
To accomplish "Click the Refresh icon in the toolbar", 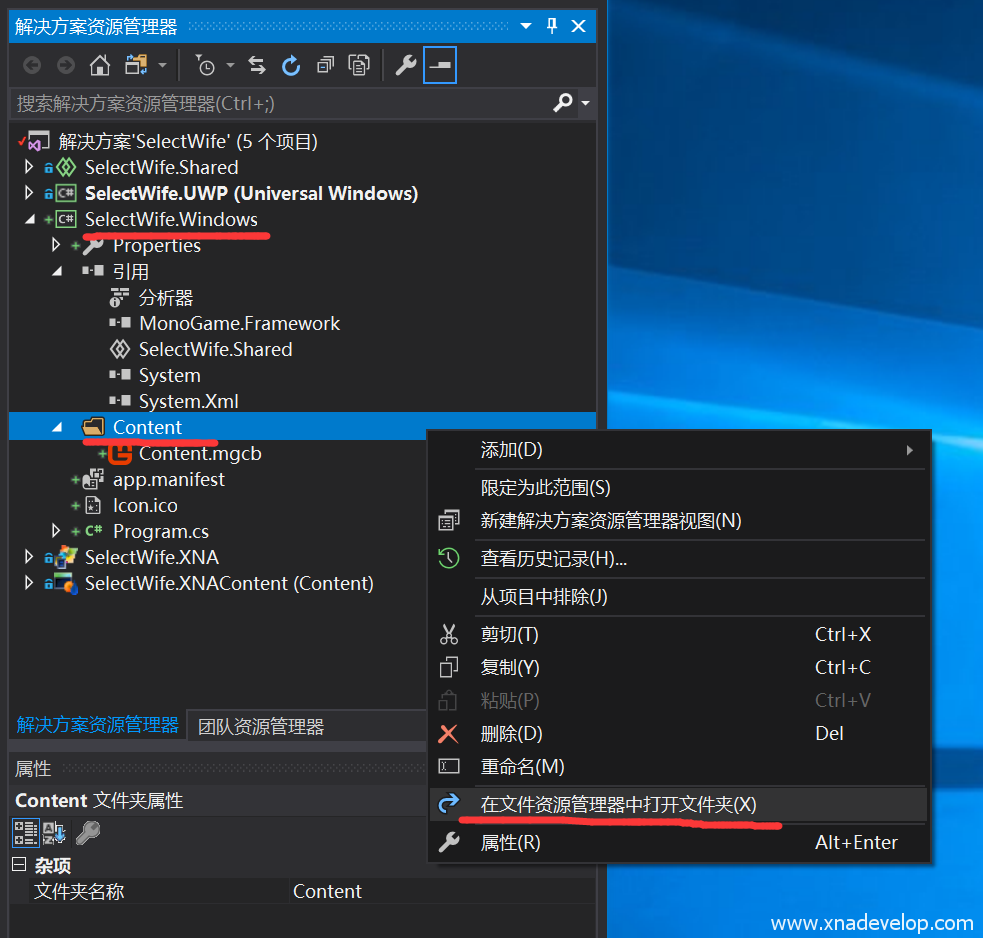I will 291,66.
